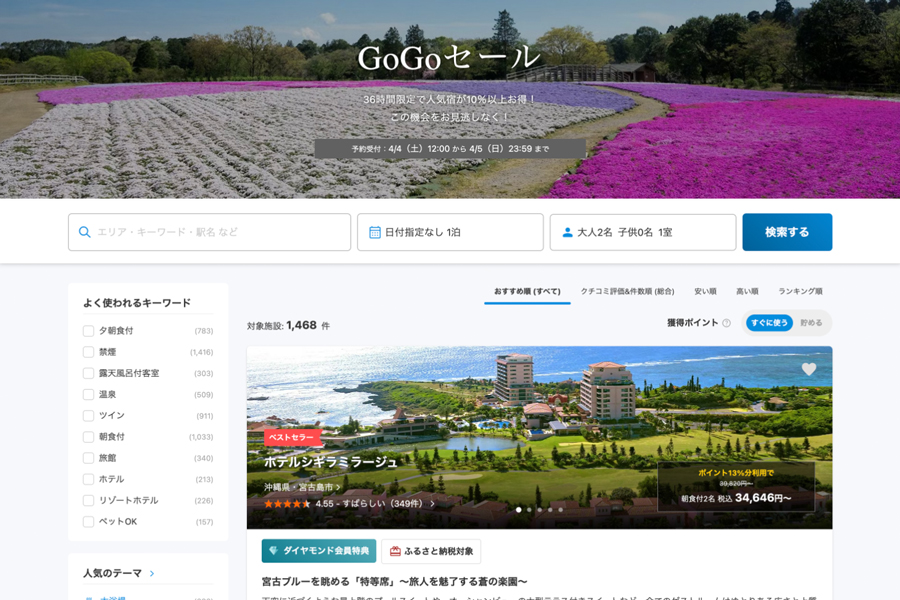Screen dimensions: 900x600
Task: Click the person icon in the guest count field
Action: [x=566, y=232]
